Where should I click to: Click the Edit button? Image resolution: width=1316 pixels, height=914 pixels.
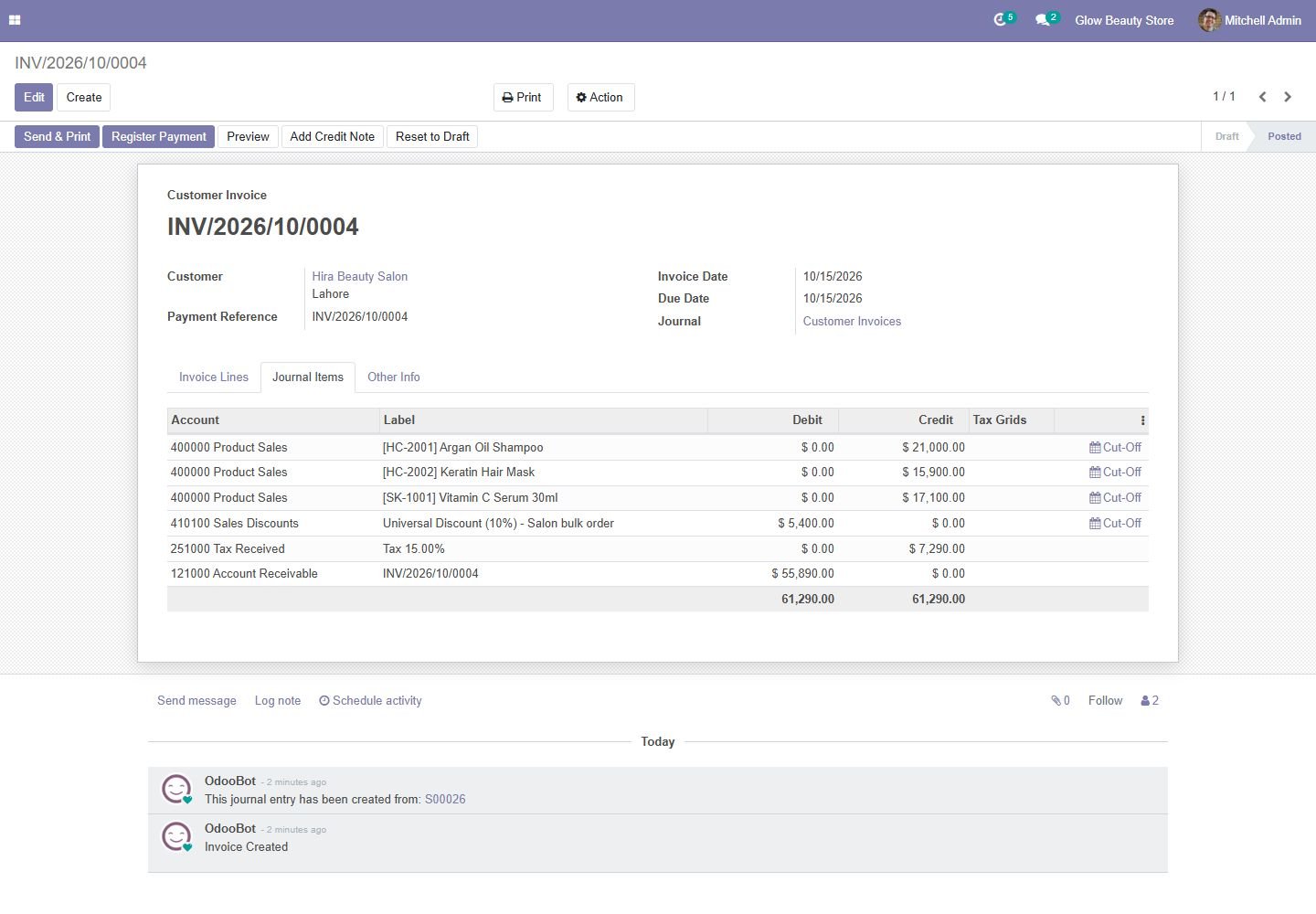click(34, 98)
